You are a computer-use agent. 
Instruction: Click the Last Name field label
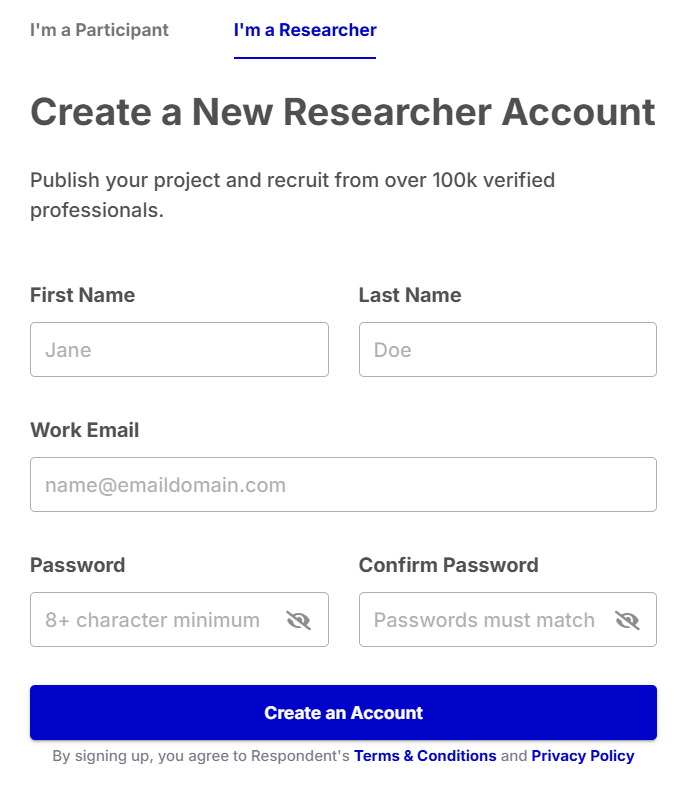pos(410,295)
